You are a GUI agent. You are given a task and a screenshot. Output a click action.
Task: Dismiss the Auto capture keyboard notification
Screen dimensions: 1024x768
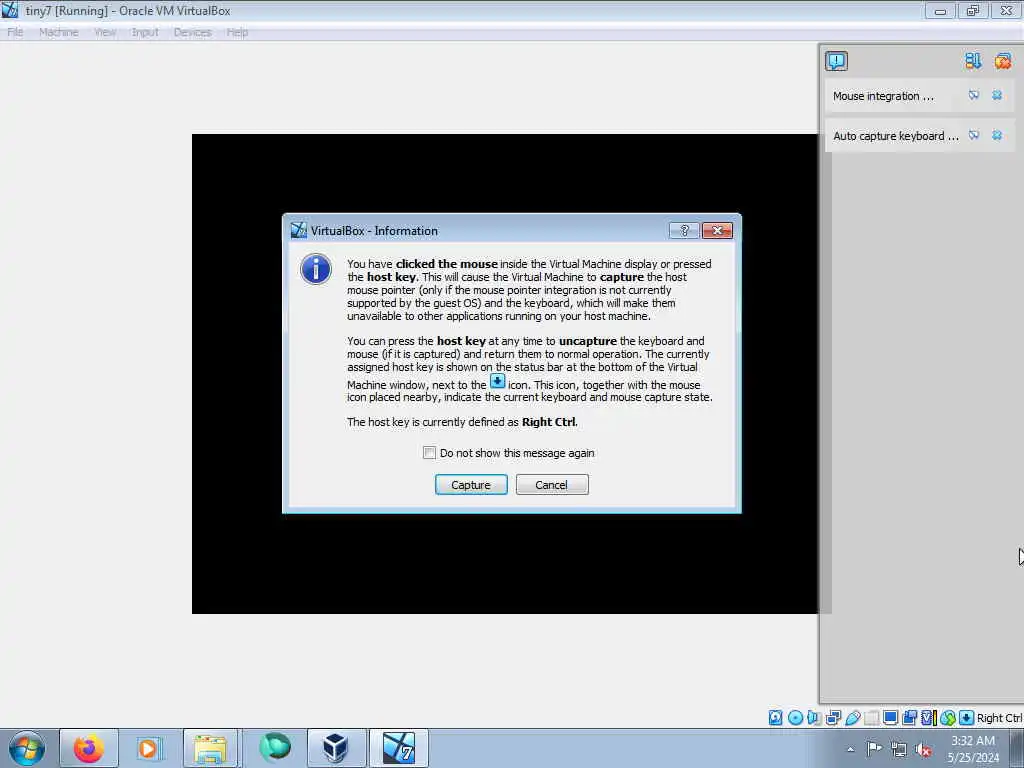click(997, 135)
